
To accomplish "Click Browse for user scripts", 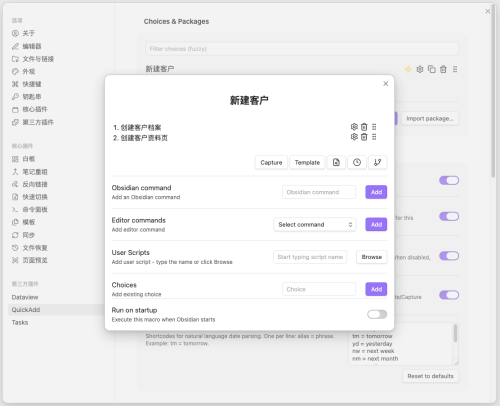I will pos(372,257).
